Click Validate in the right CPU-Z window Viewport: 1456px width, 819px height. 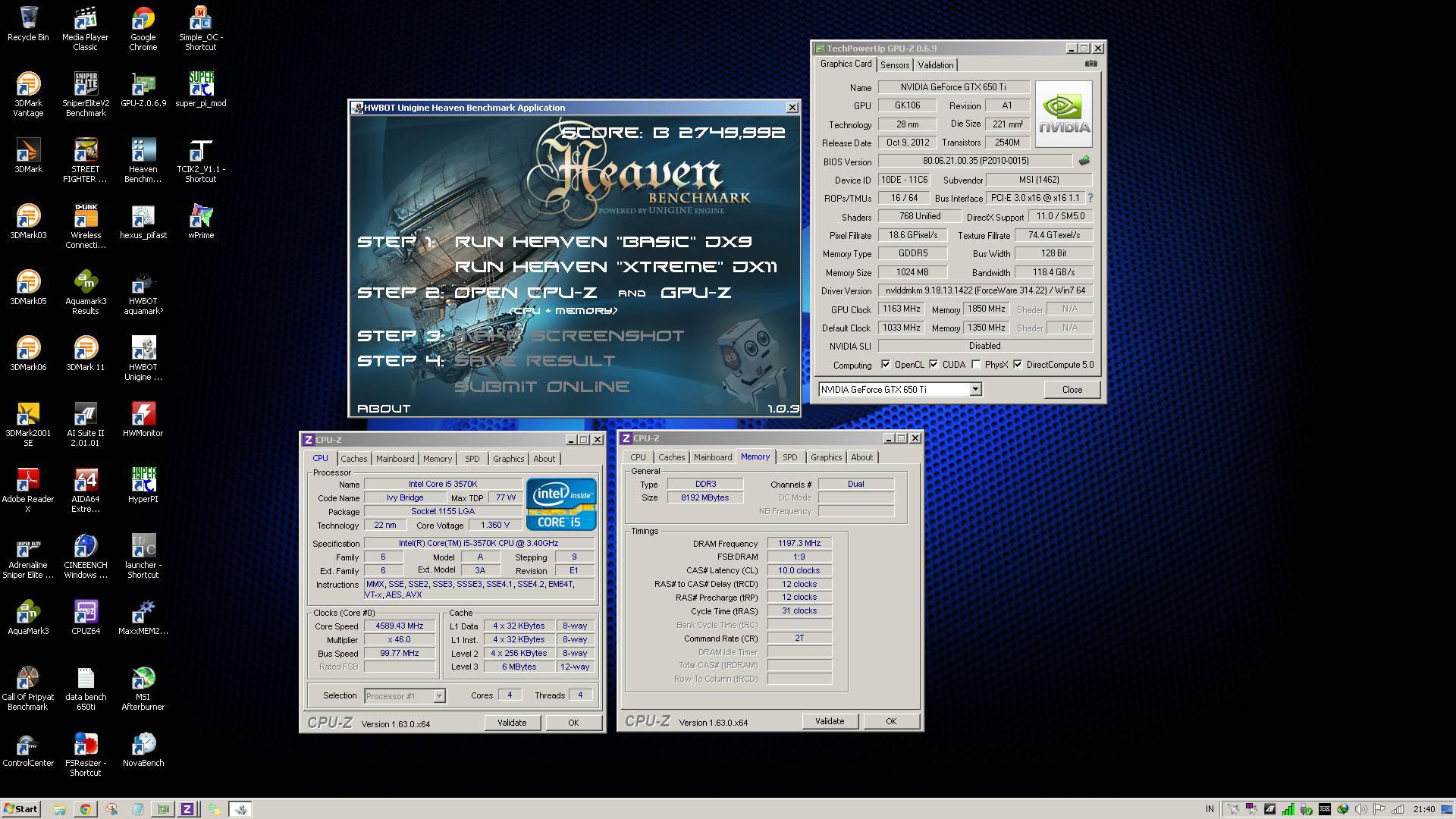click(x=830, y=721)
